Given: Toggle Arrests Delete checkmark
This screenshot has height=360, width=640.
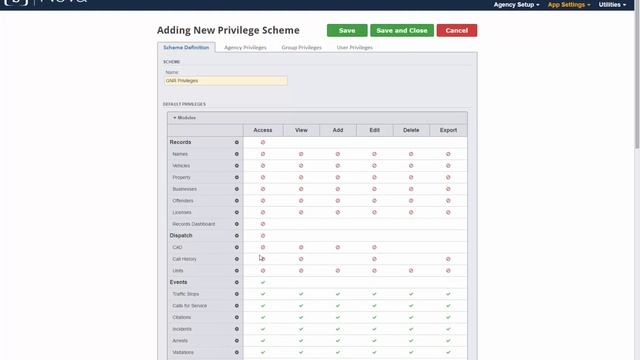Looking at the screenshot, I should (x=411, y=341).
